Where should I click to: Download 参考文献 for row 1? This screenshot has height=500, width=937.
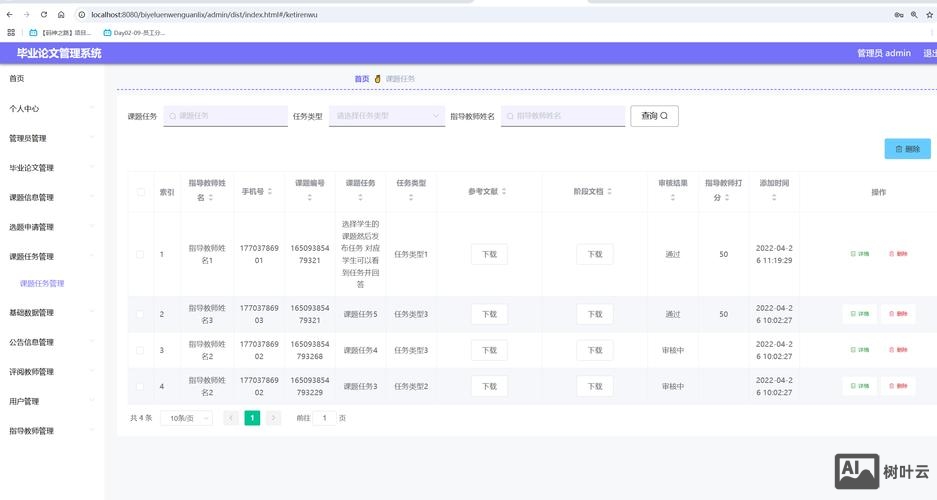tap(489, 254)
